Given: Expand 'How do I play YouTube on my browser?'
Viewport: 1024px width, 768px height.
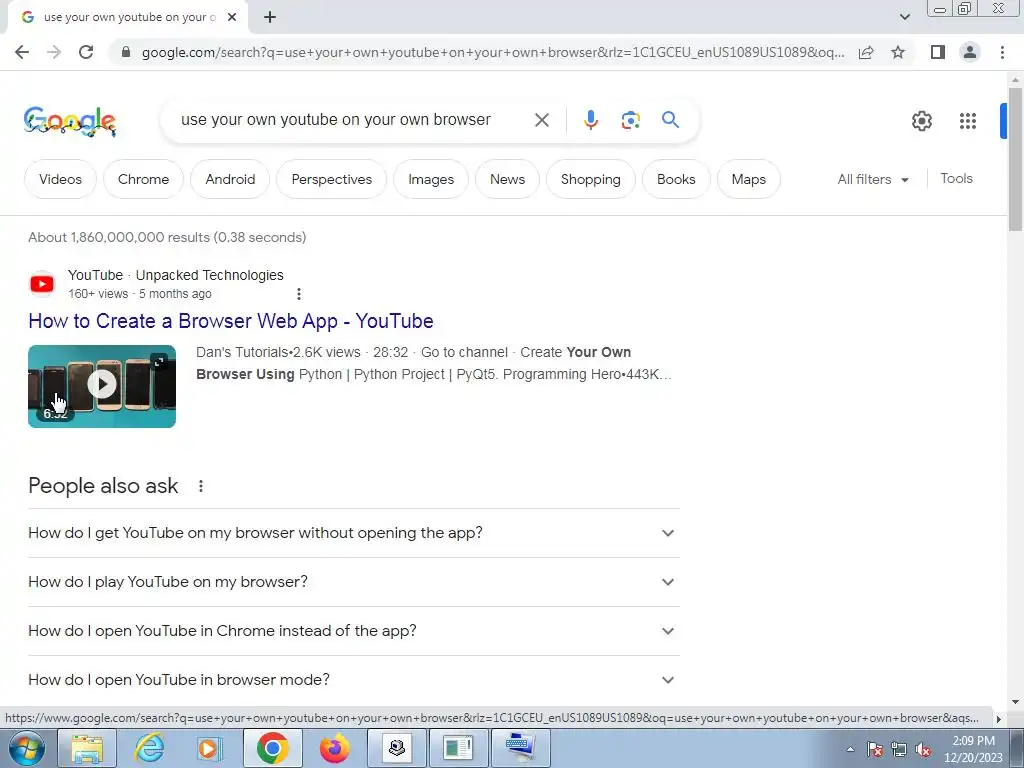Looking at the screenshot, I should point(353,582).
